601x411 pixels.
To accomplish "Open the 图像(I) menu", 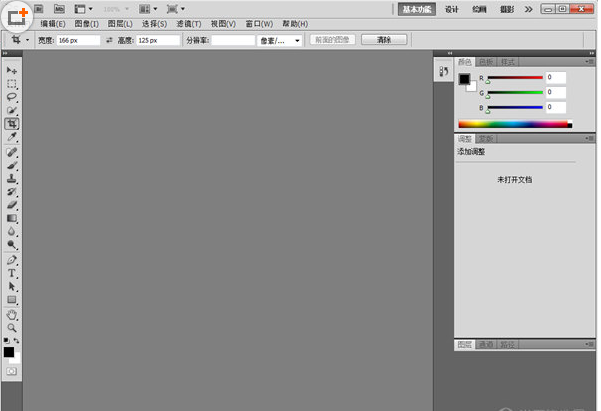I will [87, 24].
